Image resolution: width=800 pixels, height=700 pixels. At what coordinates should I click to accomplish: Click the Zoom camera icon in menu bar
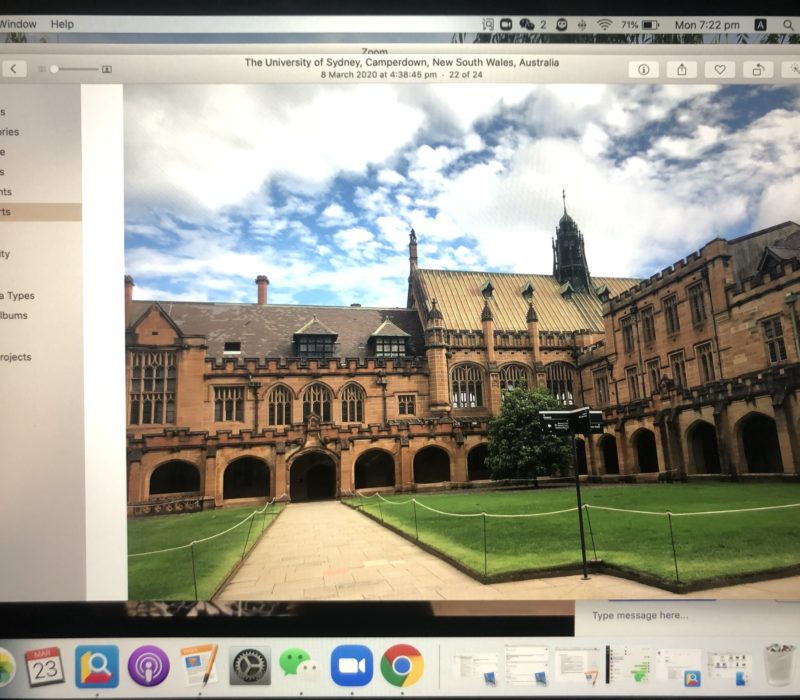coord(506,24)
